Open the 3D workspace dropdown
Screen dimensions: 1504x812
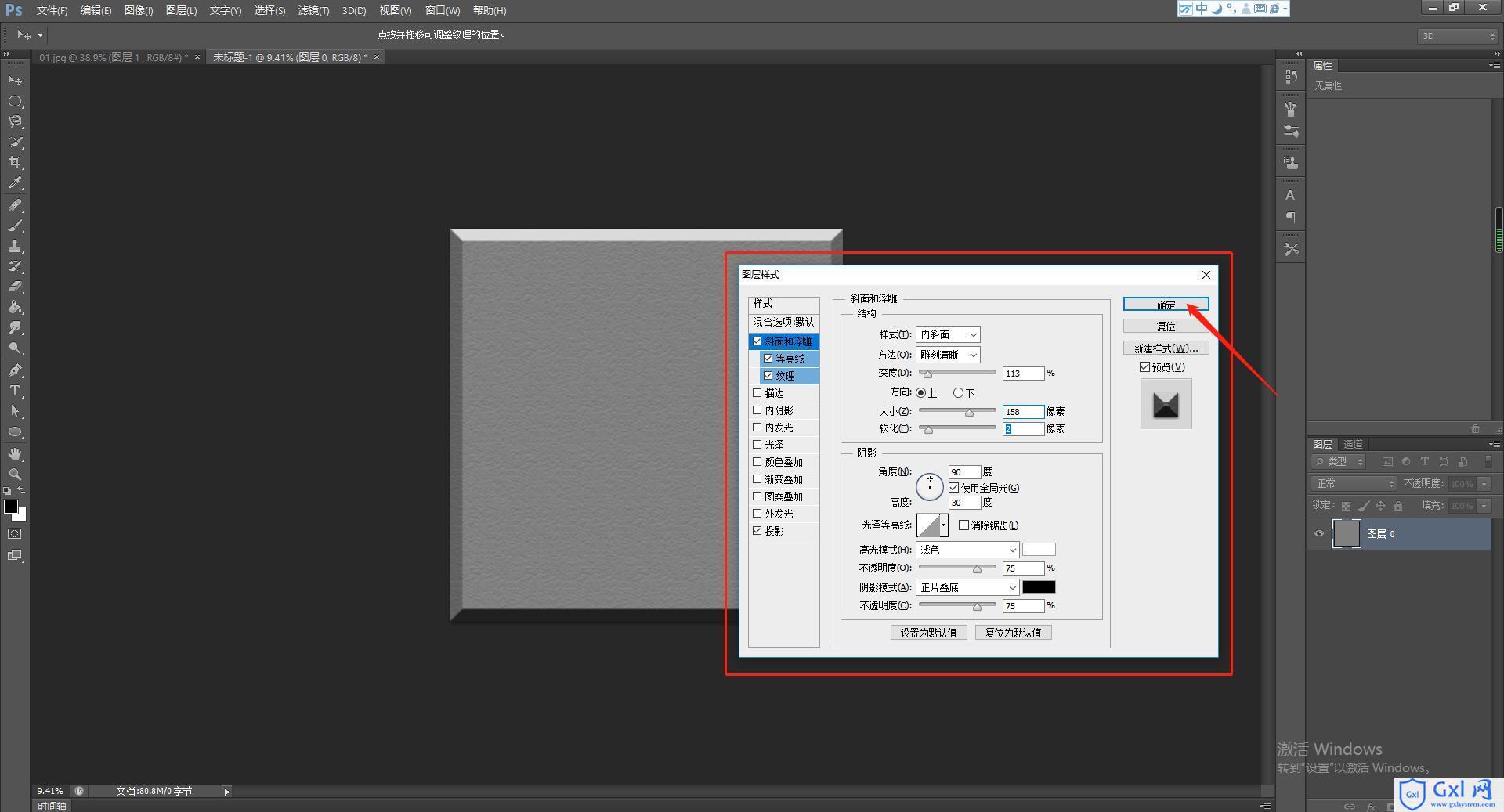pyautogui.click(x=1457, y=36)
